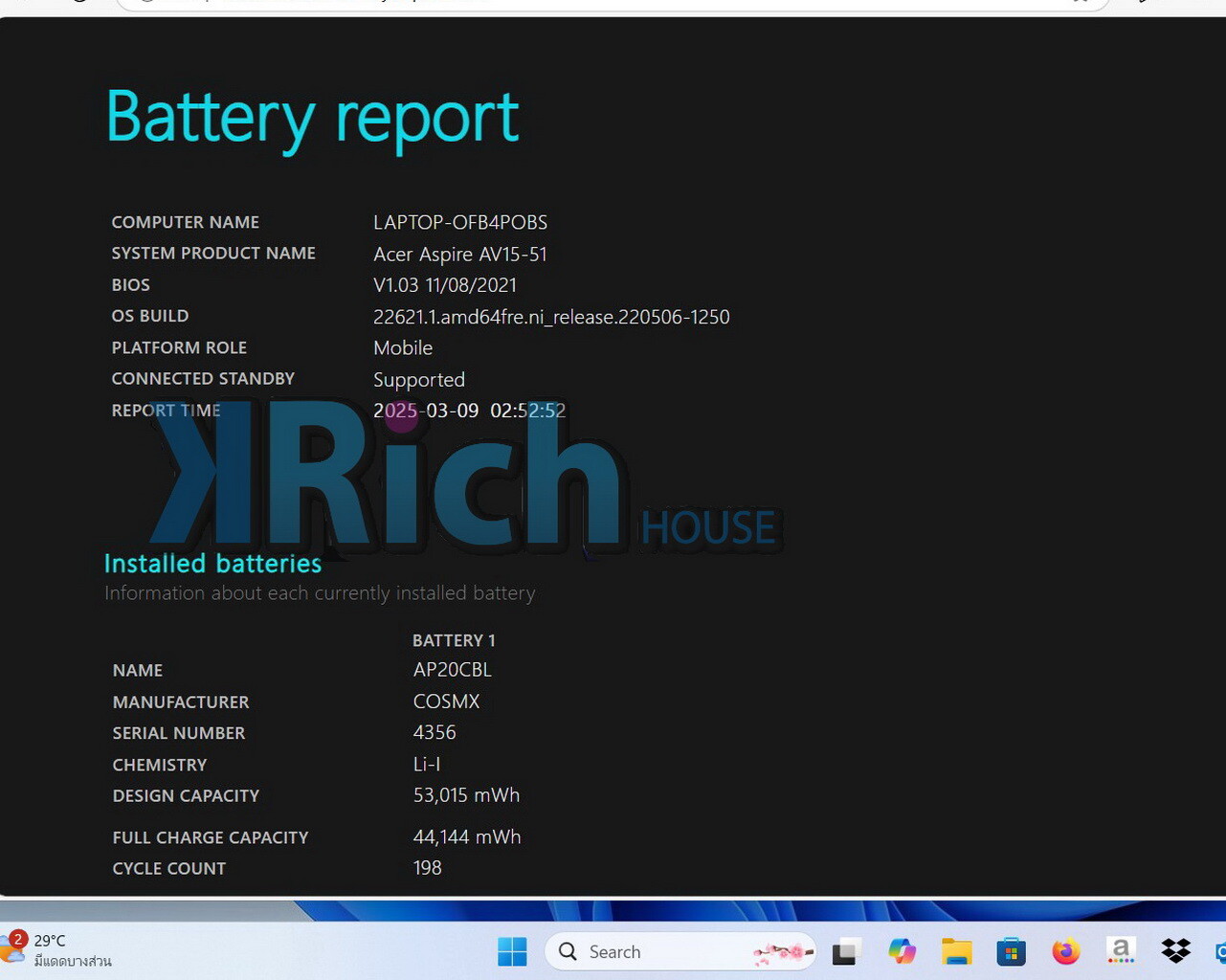
Task: Click the 'REPORT TIME' label
Action: pyautogui.click(x=167, y=411)
